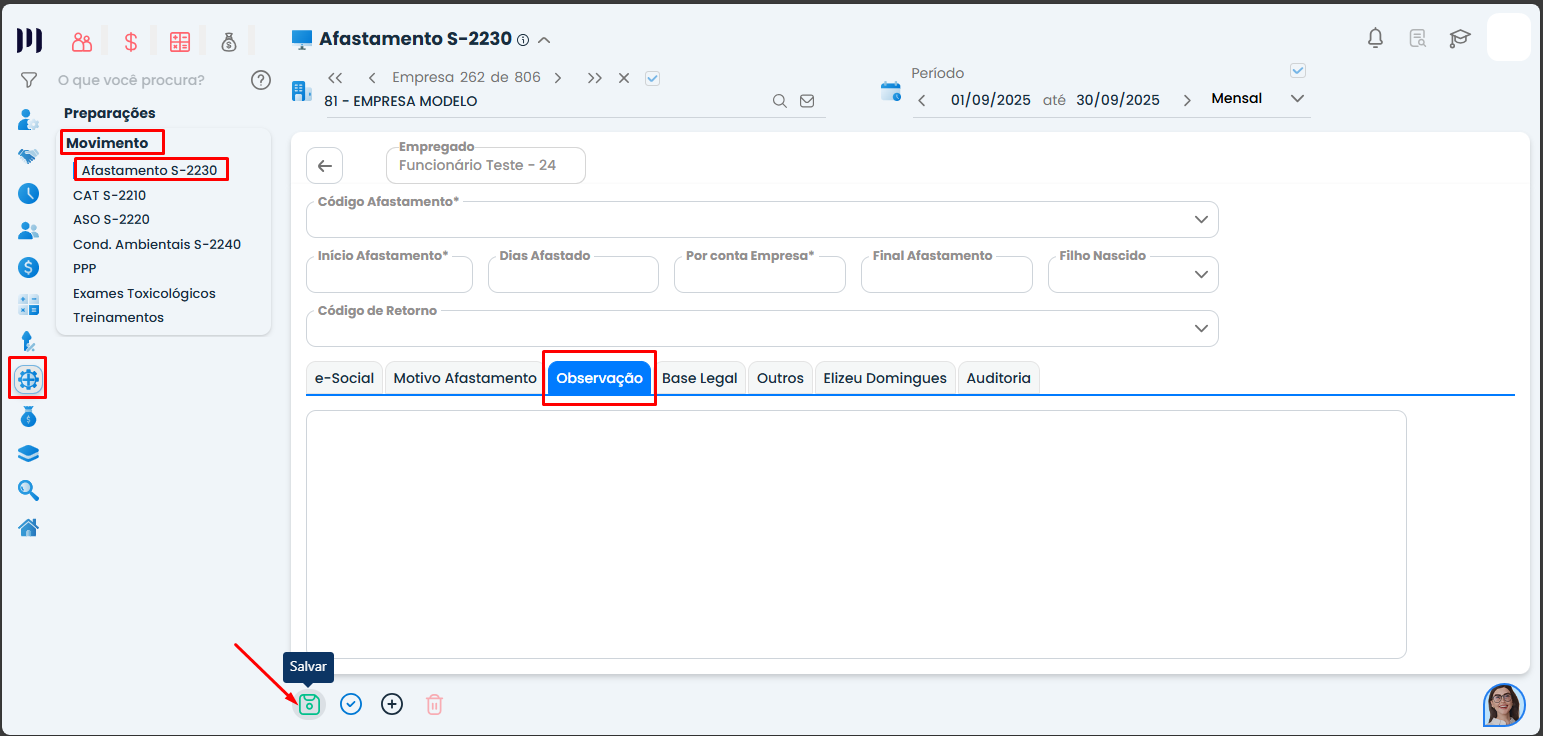Click the green Salvar save icon
The width and height of the screenshot is (1543, 736).
310,704
